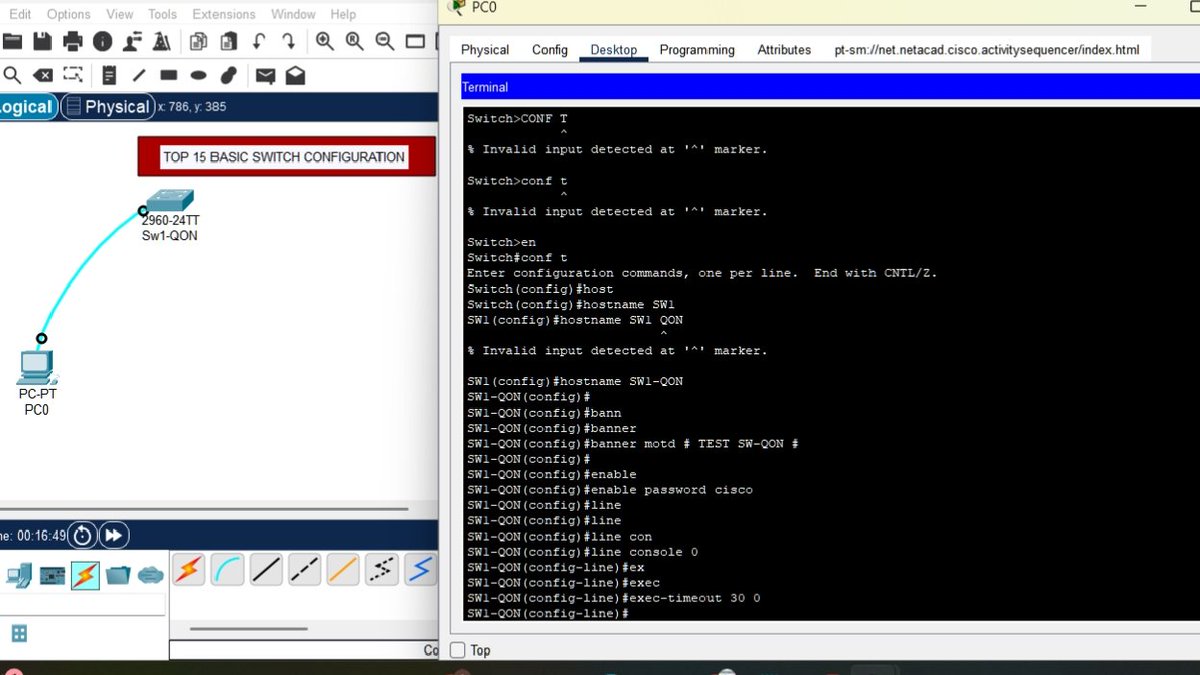Add a Simple PDU with the closed envelope icon
1200x675 pixels.
[x=265, y=75]
